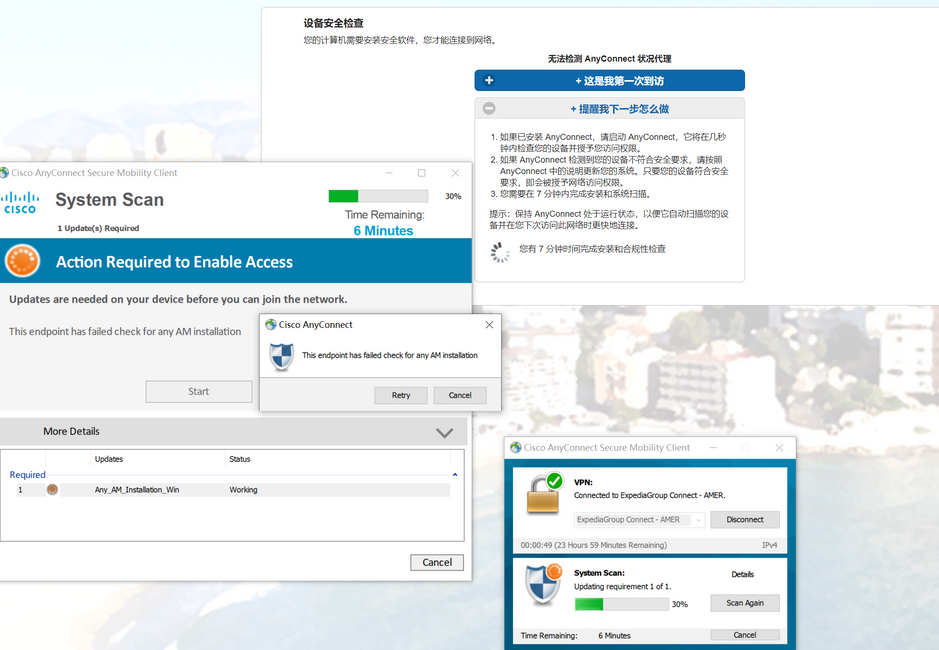This screenshot has width=939, height=650.
Task: Collapse the Required updates group
Action: coord(455,475)
